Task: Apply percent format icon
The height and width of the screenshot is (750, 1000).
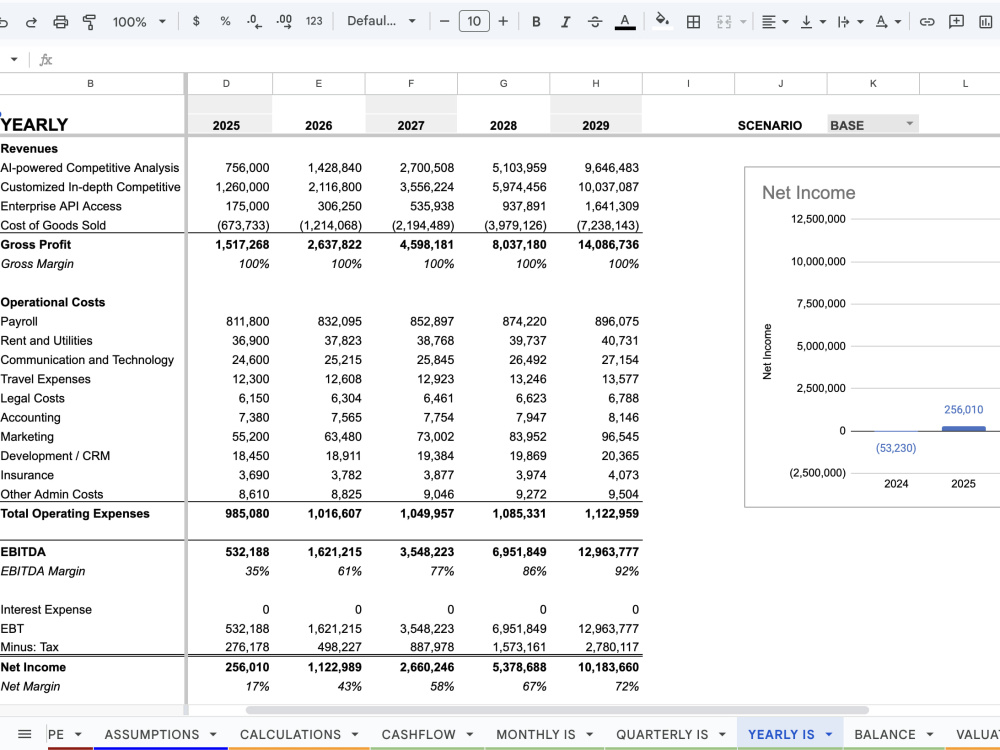Action: click(225, 21)
